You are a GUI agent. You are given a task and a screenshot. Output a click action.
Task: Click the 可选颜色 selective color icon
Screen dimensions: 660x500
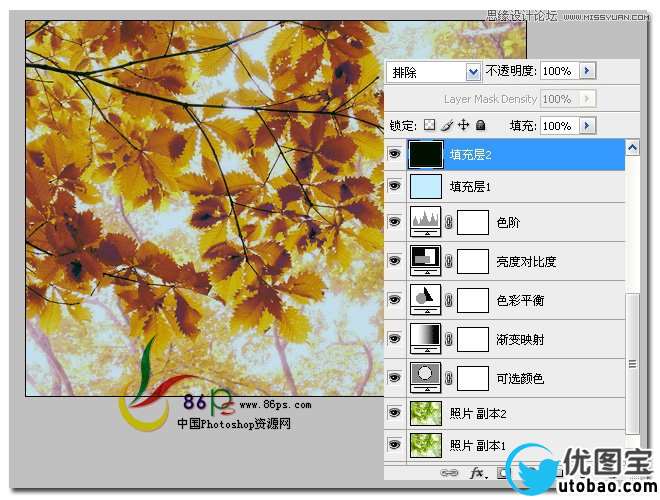(x=426, y=378)
